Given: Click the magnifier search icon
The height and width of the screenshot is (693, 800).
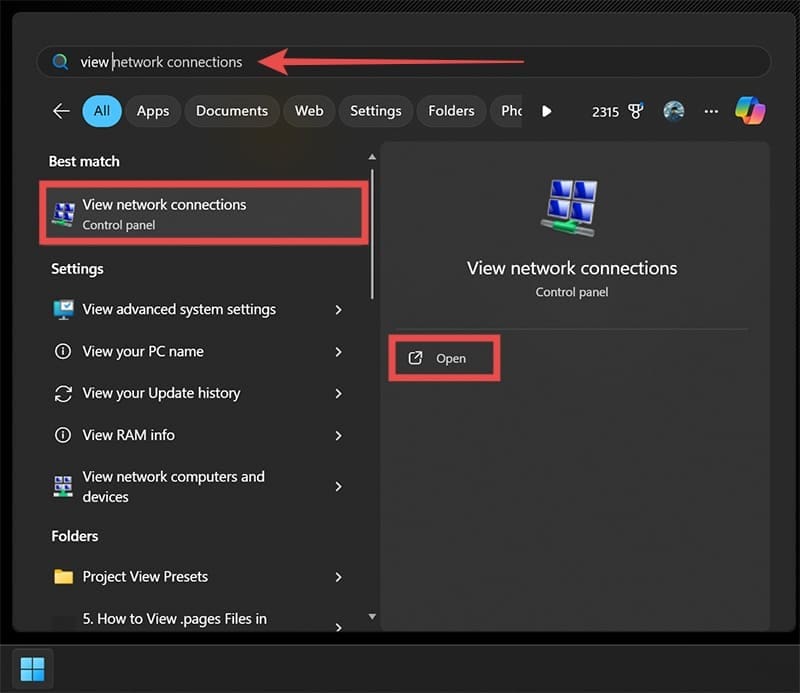Looking at the screenshot, I should [60, 62].
